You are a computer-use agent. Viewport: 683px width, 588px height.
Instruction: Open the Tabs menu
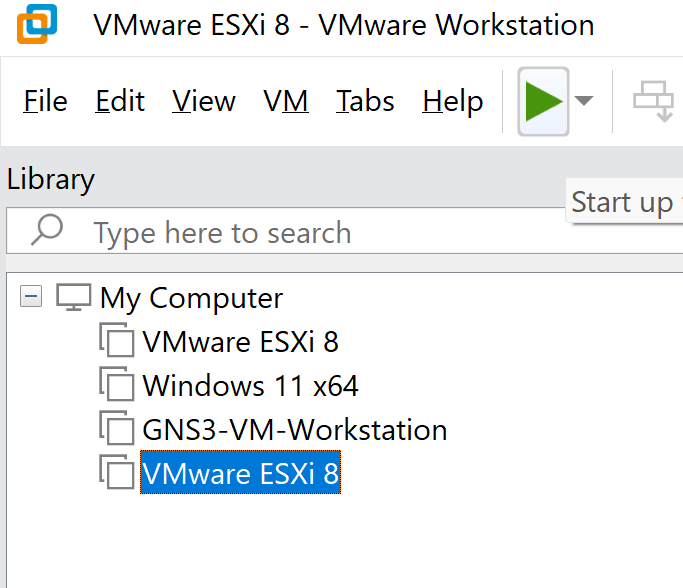[365, 101]
